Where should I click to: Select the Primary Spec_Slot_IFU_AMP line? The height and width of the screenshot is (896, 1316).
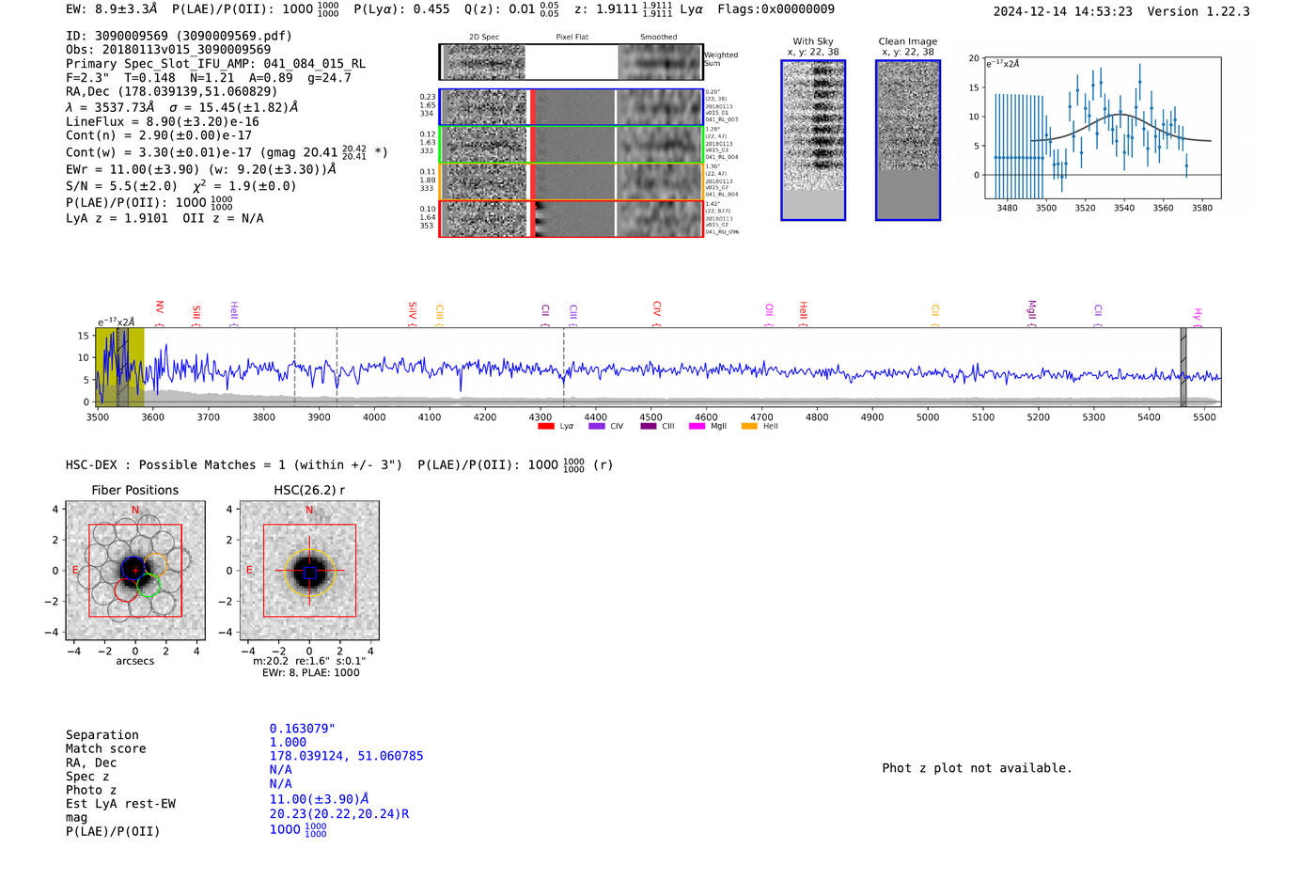(x=215, y=64)
